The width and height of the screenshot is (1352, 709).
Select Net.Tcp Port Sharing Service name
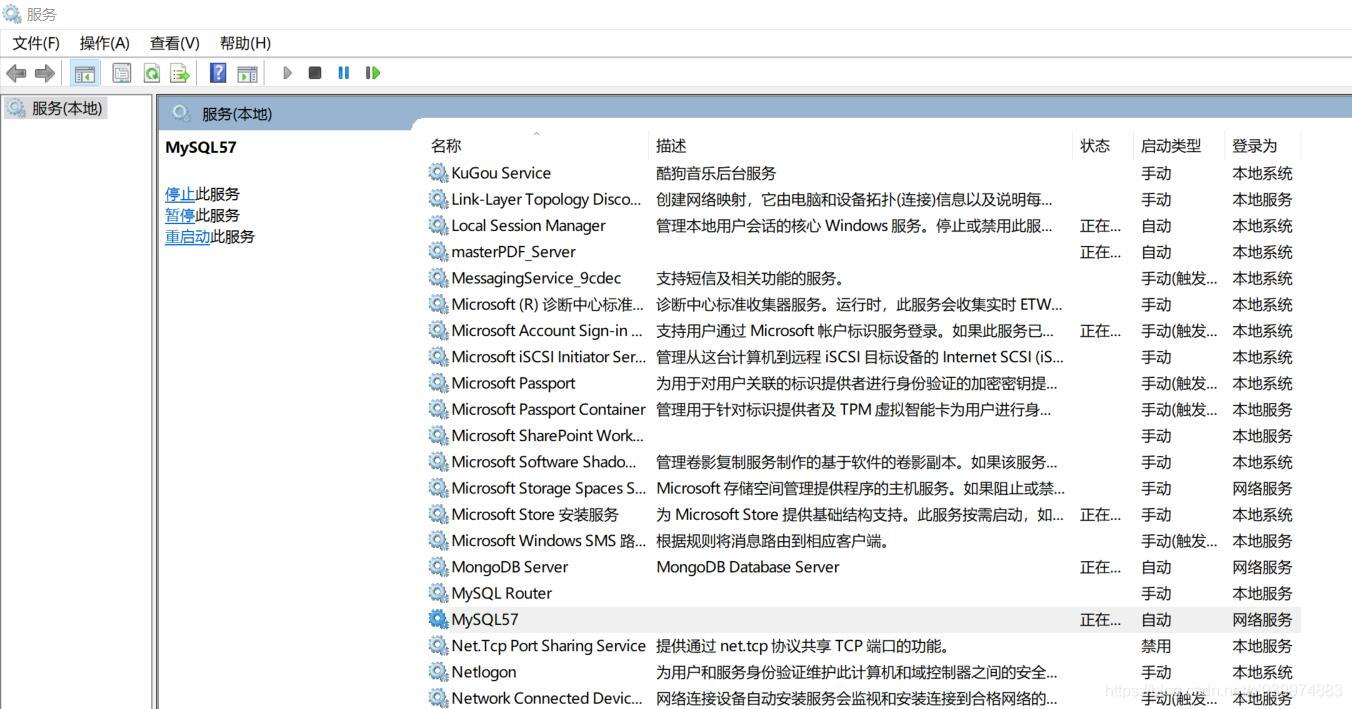tap(548, 646)
